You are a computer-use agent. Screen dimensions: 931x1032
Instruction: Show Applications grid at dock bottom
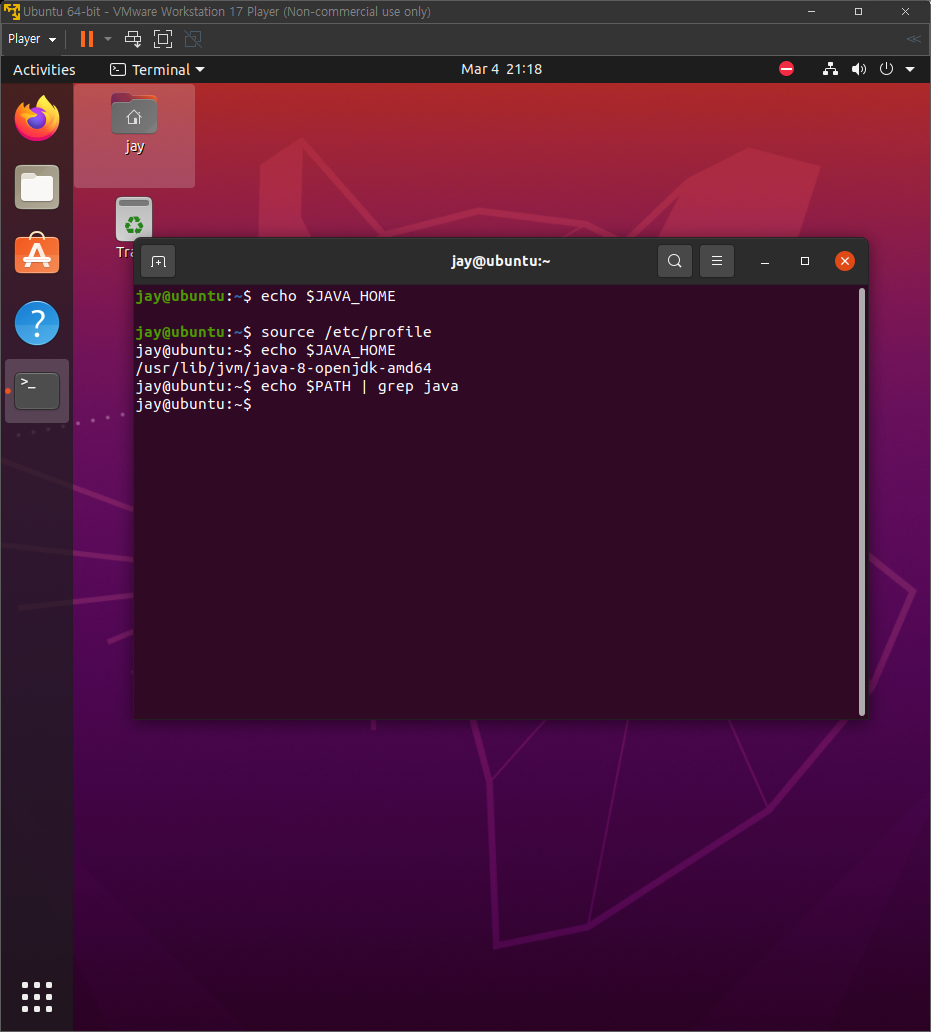point(37,996)
